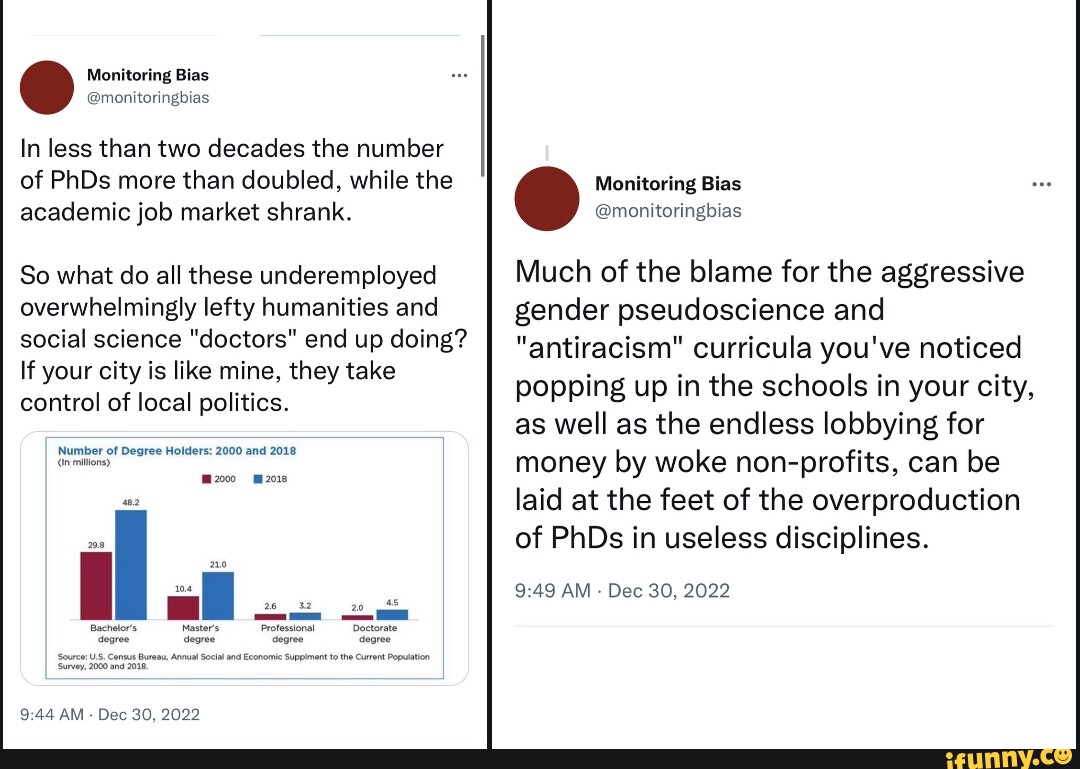
Task: Open @monitoringbias handle on right tweet
Action: tap(668, 210)
